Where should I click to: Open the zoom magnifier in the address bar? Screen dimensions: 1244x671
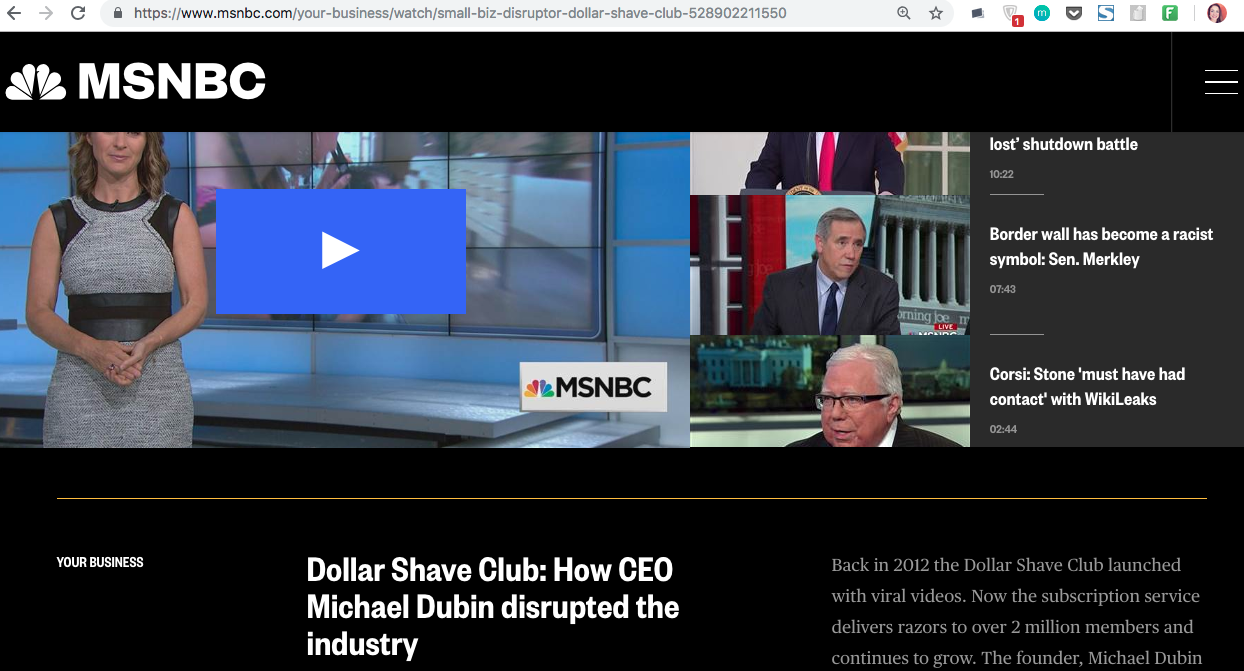click(x=904, y=14)
